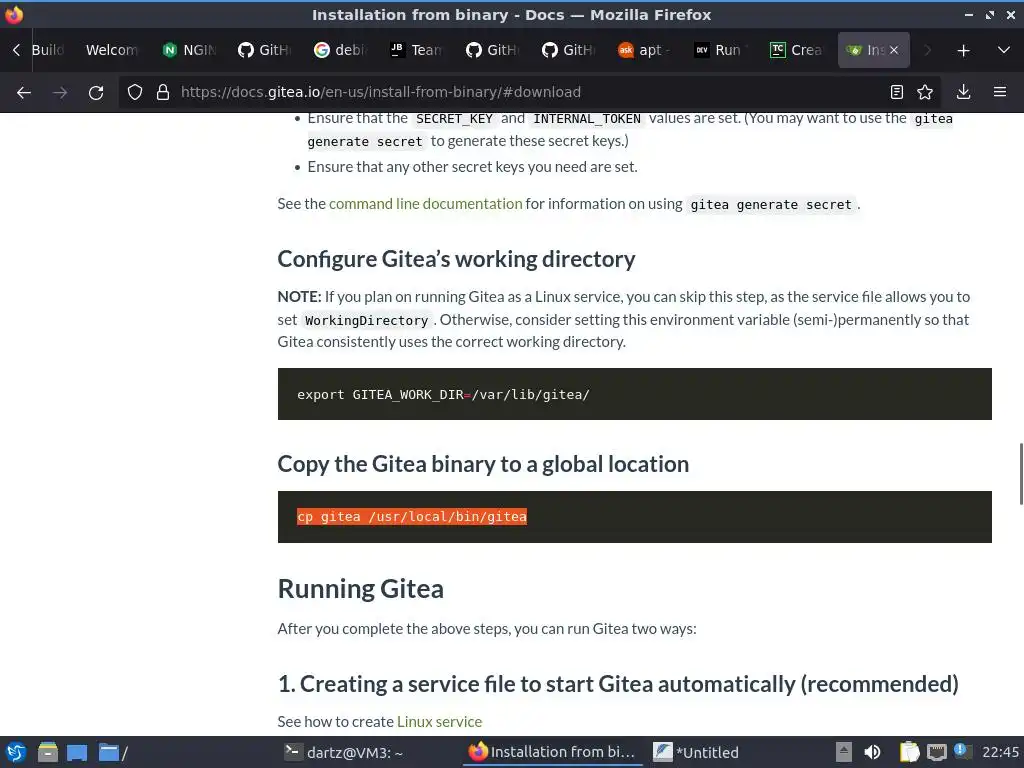
Task: Select the first GitHub tab
Action: [266, 50]
